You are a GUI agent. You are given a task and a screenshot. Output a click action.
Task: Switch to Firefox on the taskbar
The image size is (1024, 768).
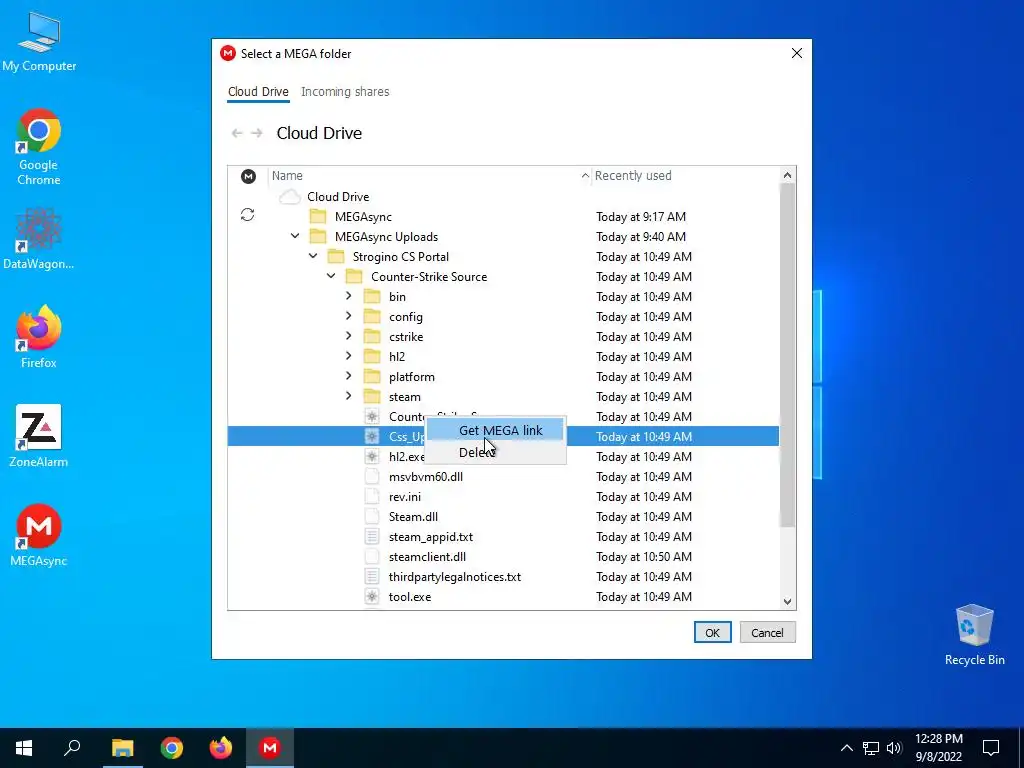(x=221, y=748)
